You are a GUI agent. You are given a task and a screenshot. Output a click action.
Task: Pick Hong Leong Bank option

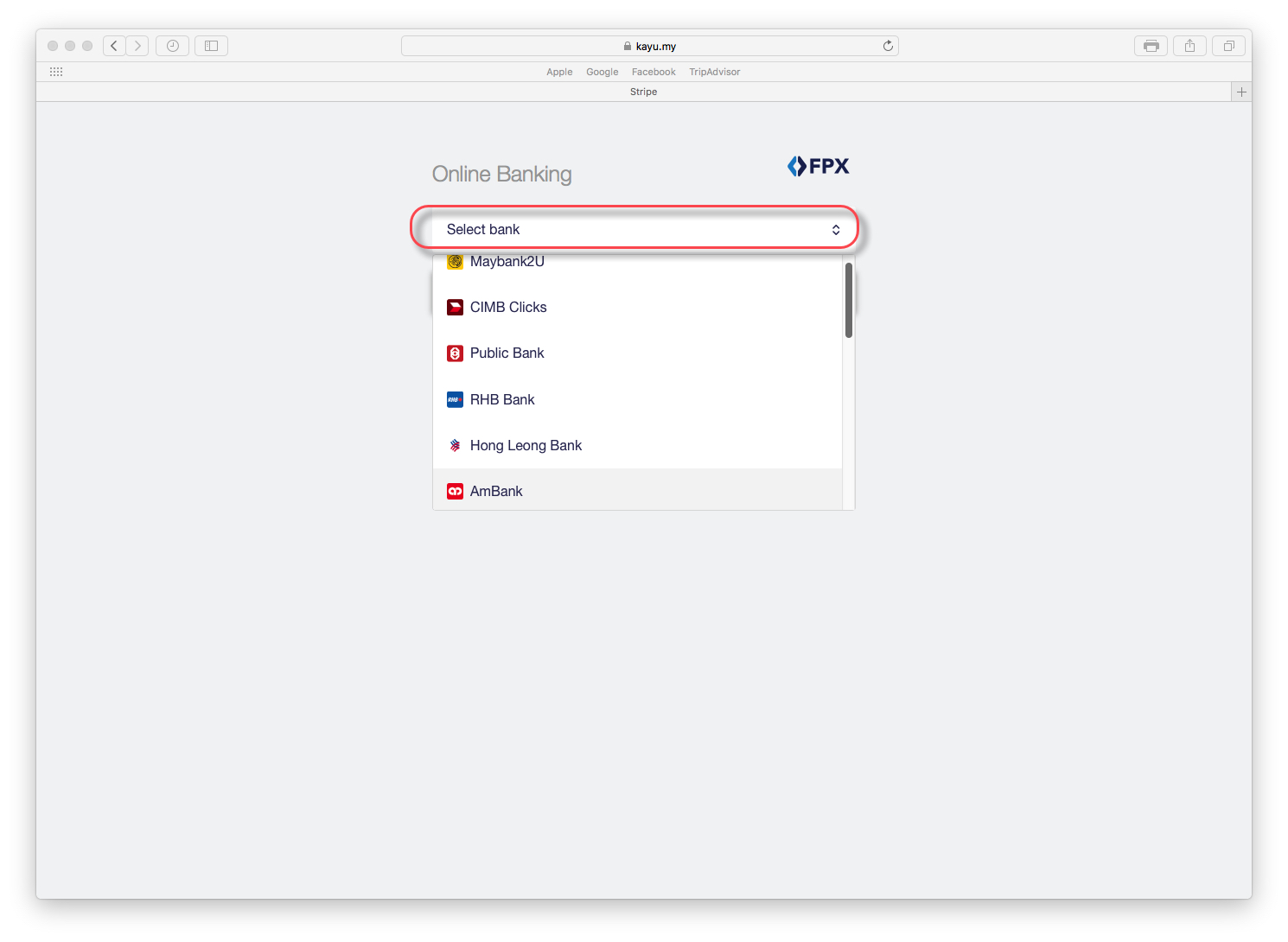click(637, 445)
